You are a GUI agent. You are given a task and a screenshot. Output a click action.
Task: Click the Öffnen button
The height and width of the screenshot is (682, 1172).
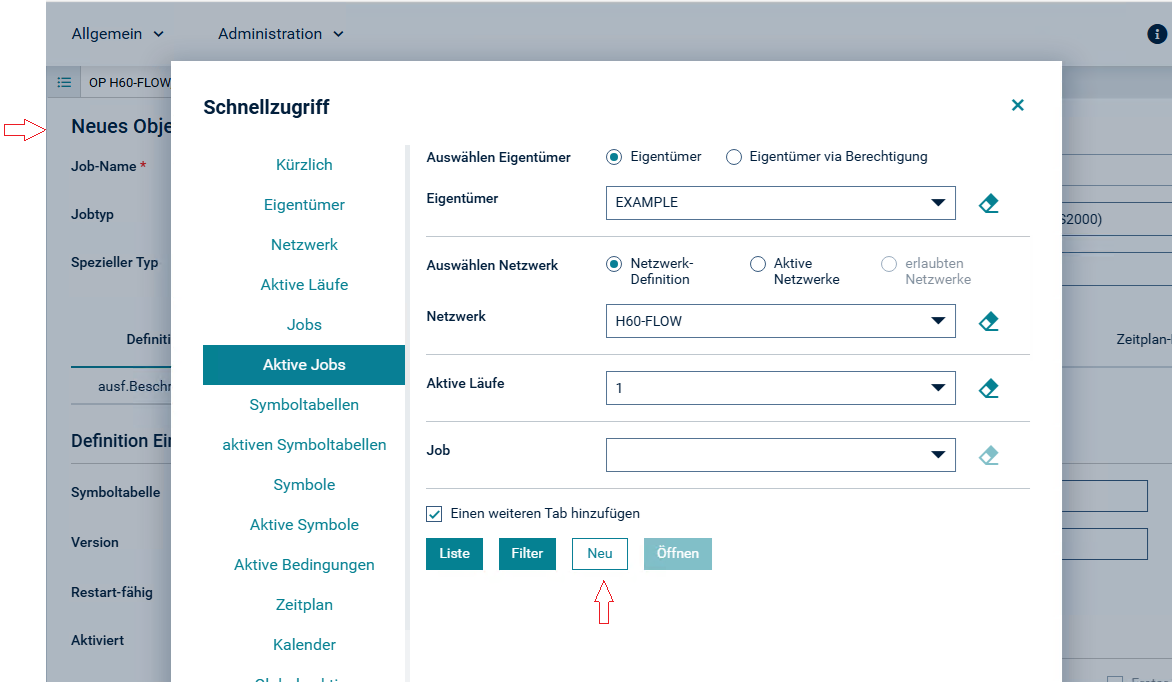(x=678, y=554)
